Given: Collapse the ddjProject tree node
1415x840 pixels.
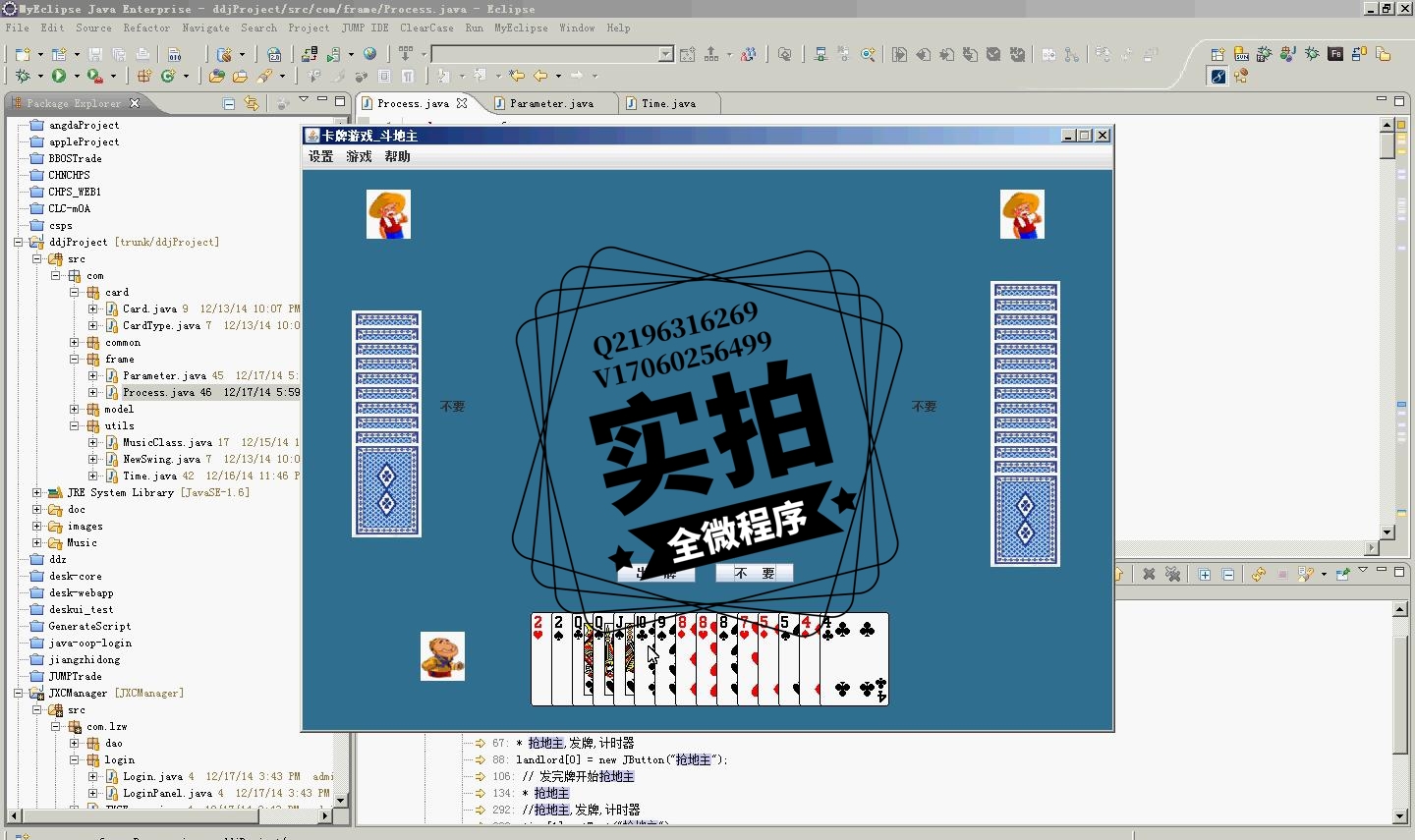Looking at the screenshot, I should click(19, 242).
